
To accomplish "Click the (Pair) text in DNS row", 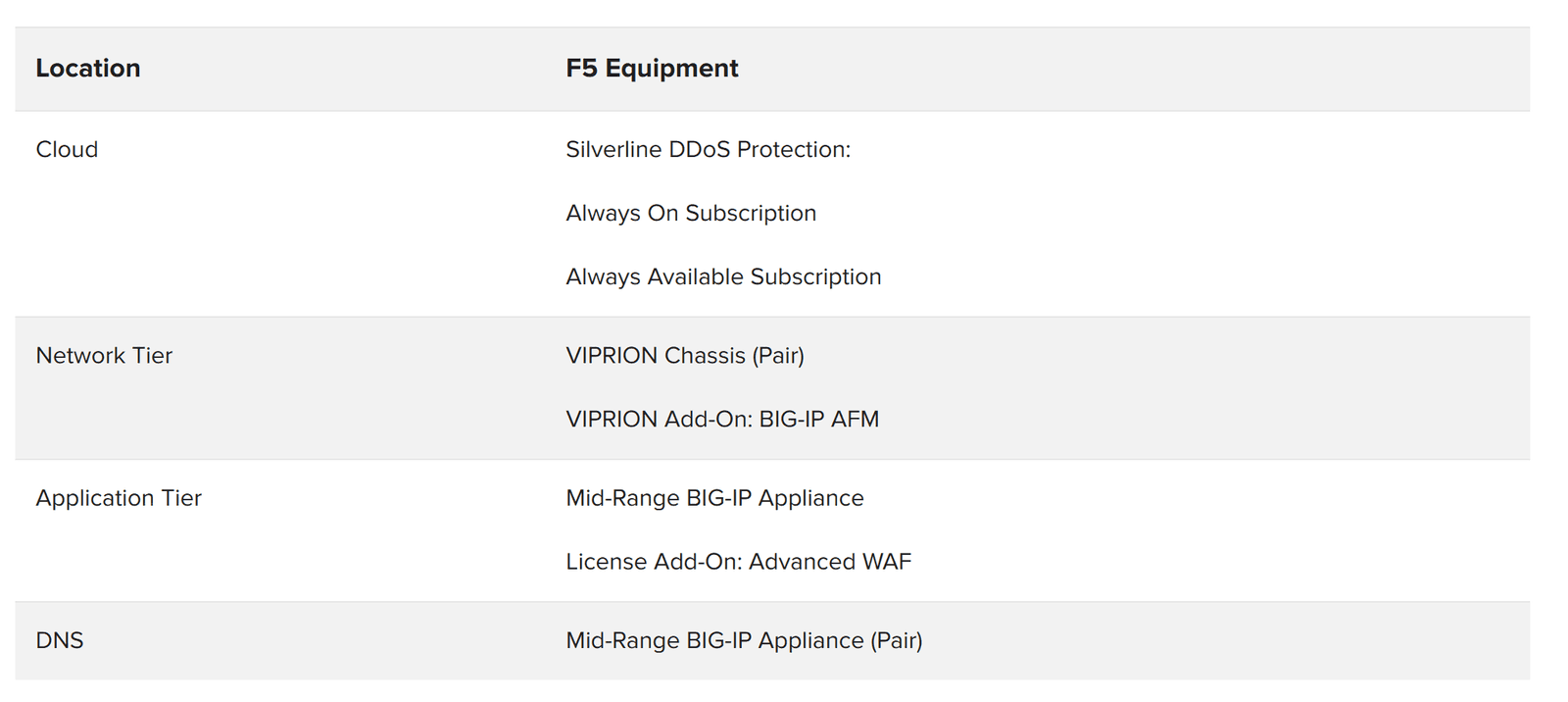I will 897,641.
